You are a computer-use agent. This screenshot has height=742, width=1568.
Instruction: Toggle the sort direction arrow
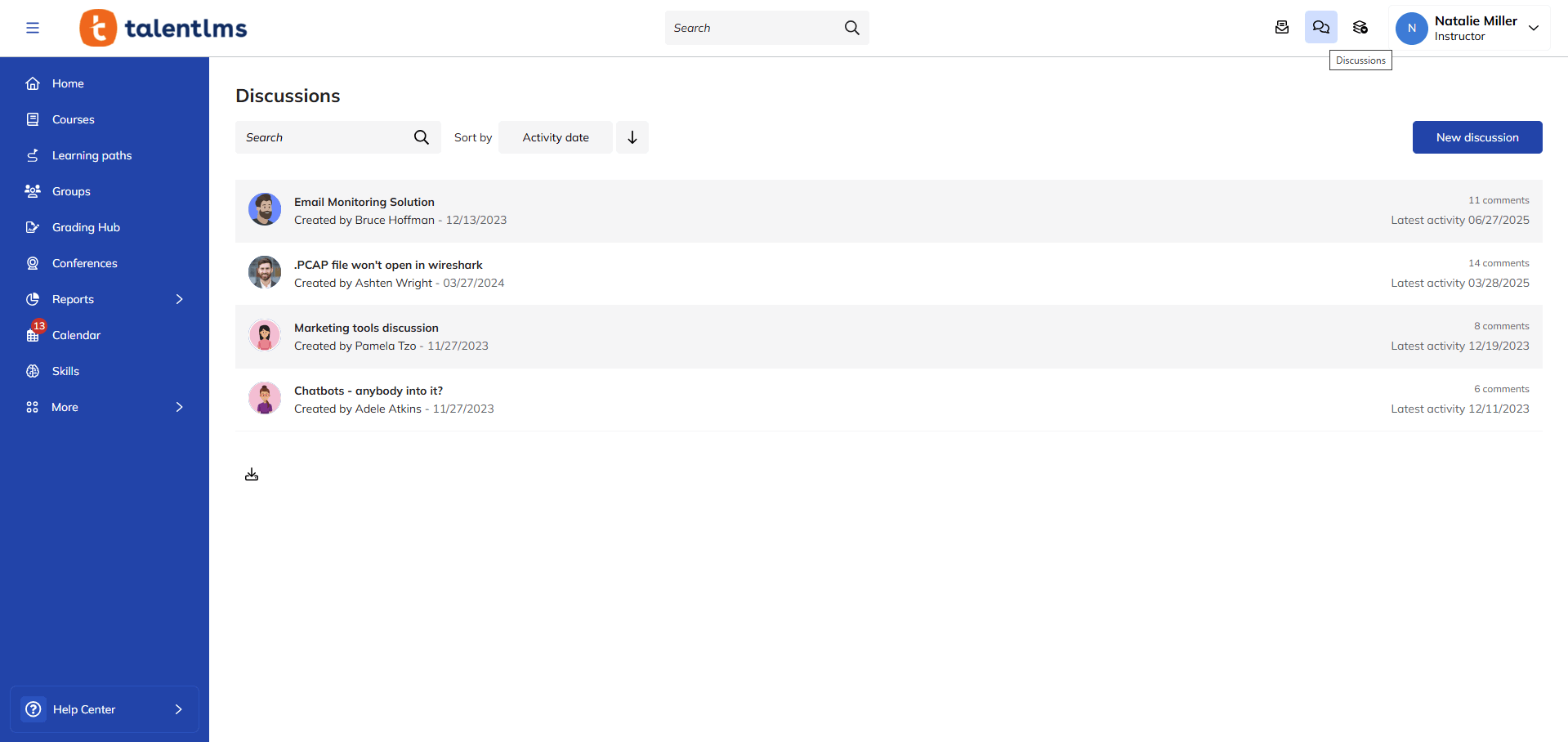coord(631,136)
